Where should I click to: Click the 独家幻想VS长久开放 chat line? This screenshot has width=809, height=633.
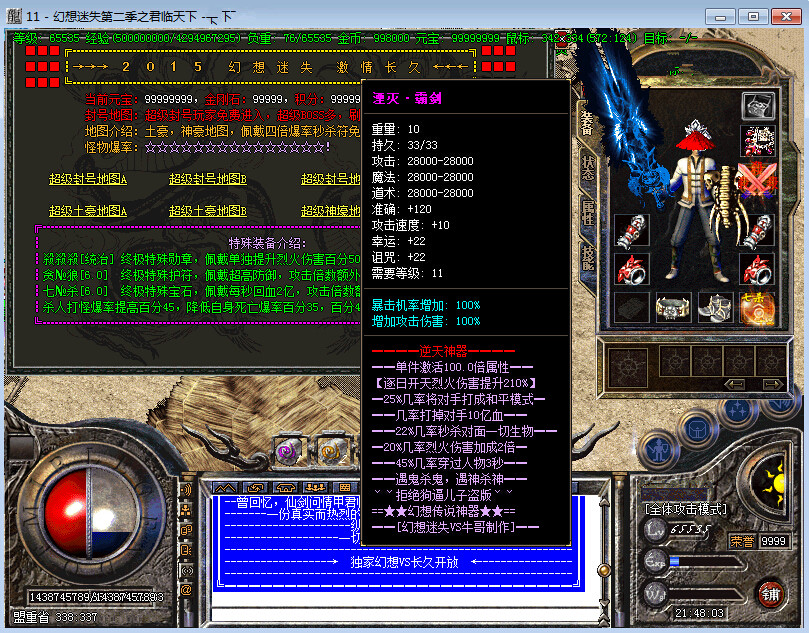[404, 562]
